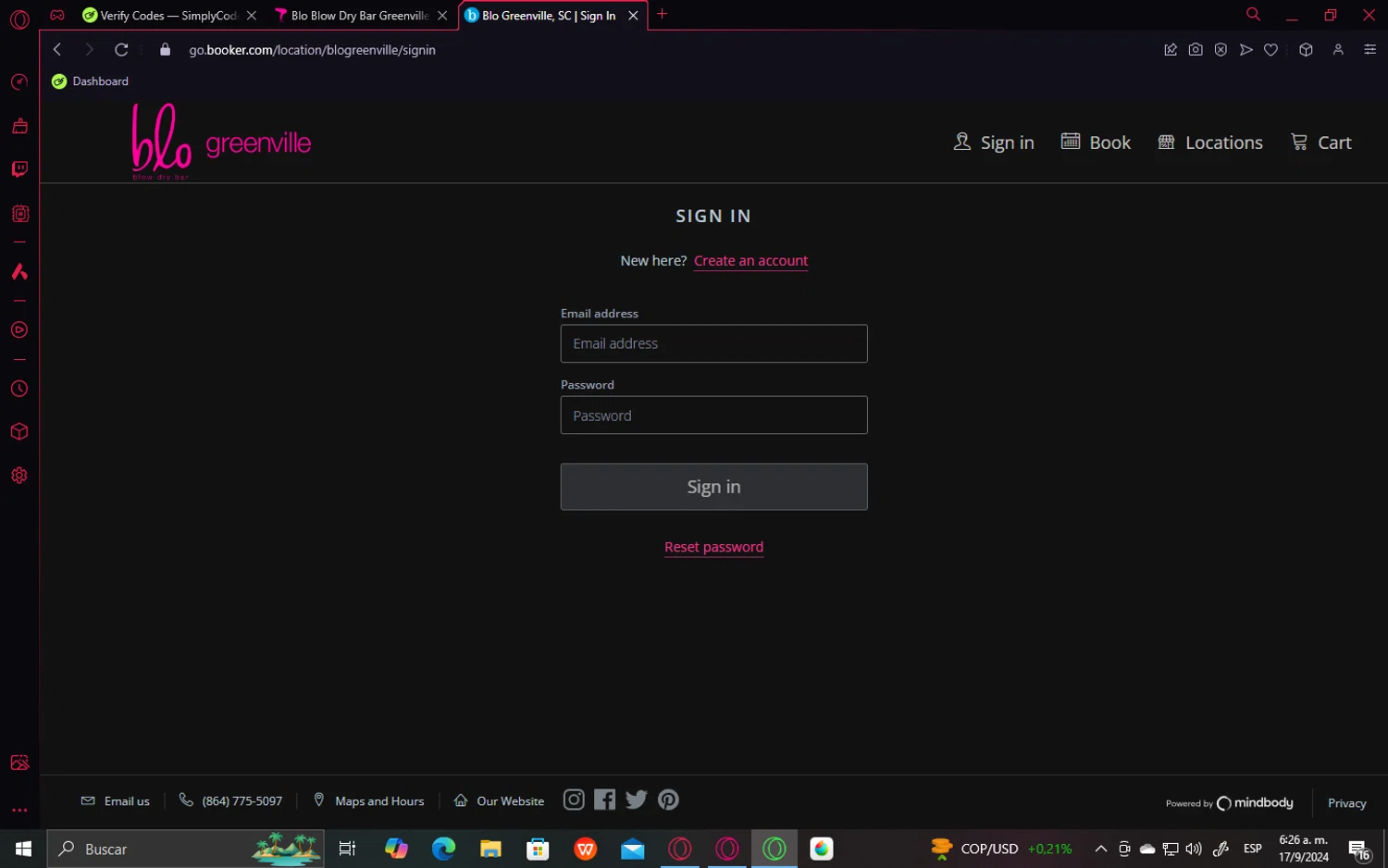Viewport: 1388px width, 868px height.
Task: Click the Powered by mindbody logo
Action: 1229,803
